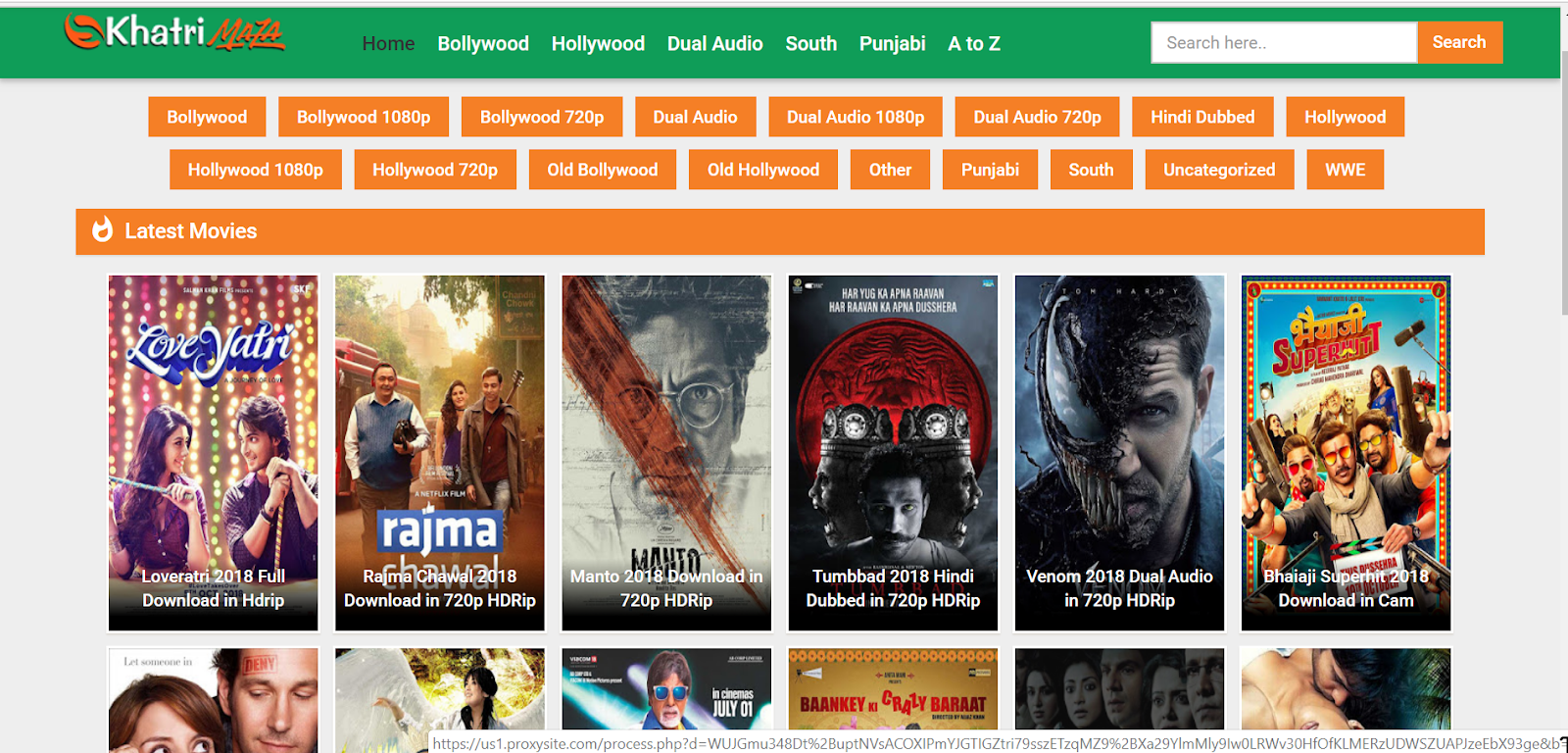Open the 'Let someone in' movie poster
Viewport: 1568px width, 753px height.
[x=214, y=700]
